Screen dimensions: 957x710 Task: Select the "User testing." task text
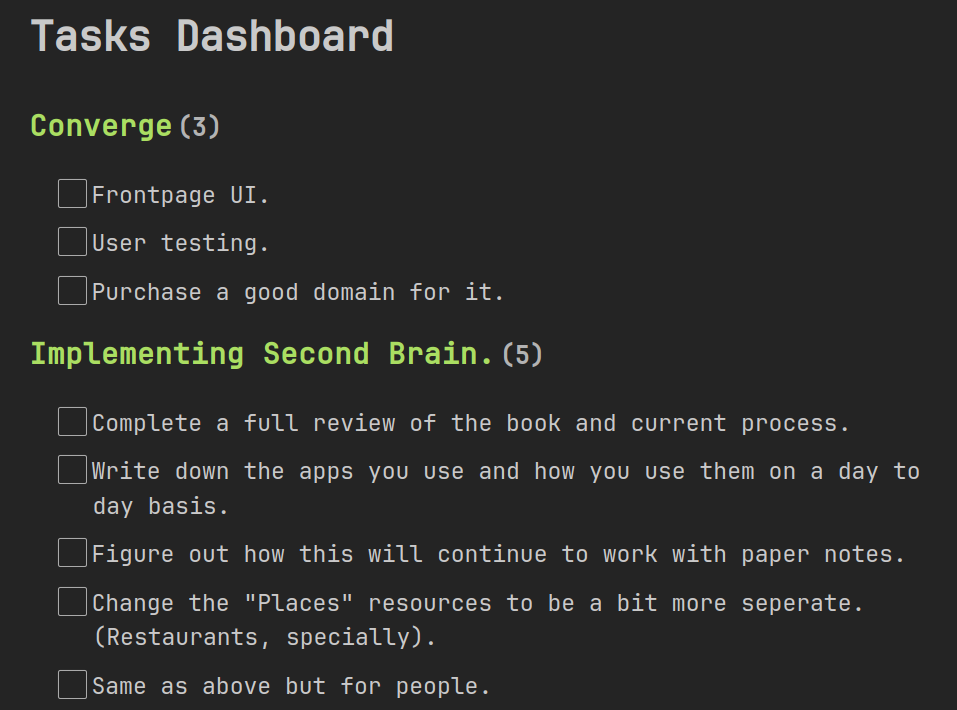pyautogui.click(x=181, y=243)
